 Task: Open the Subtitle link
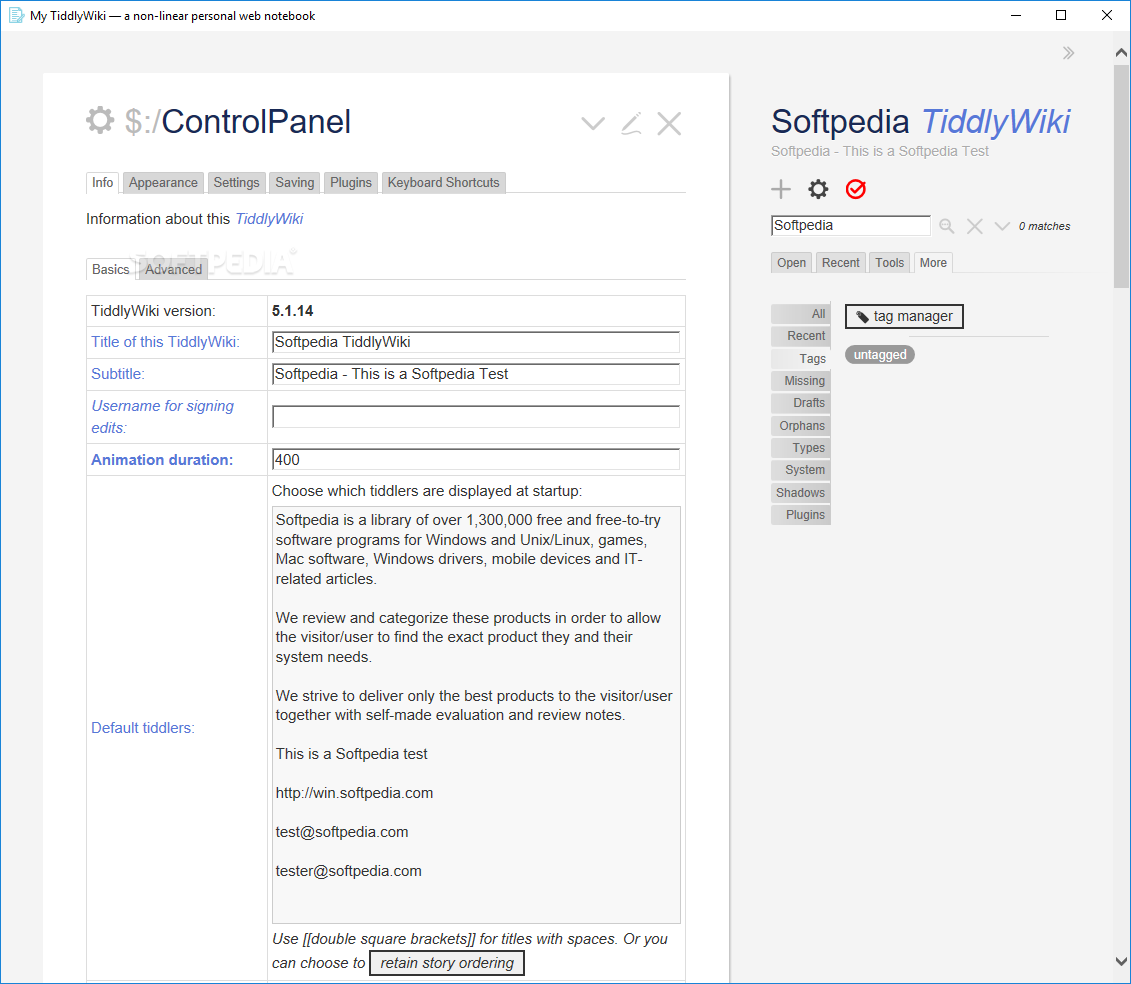coord(118,374)
